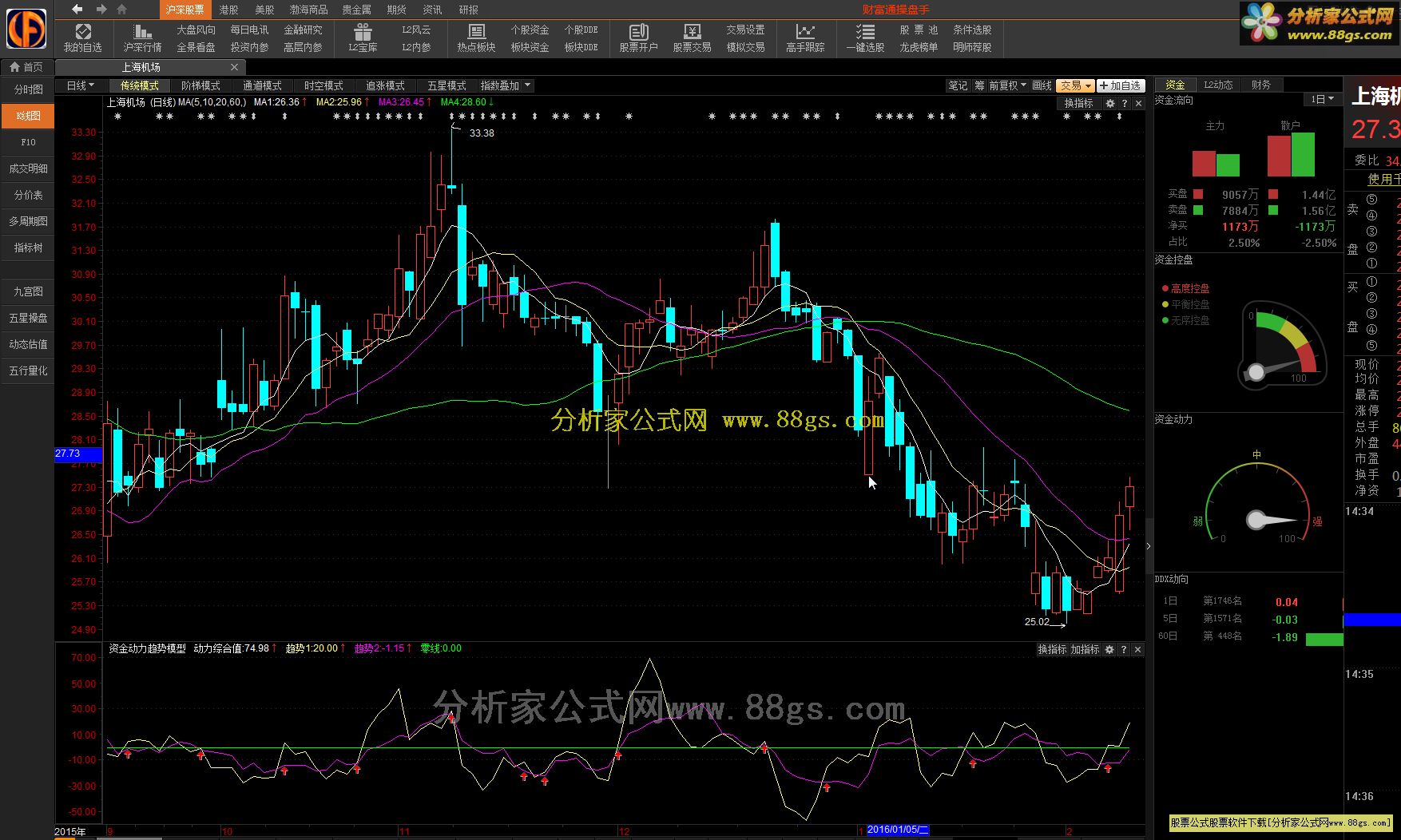
Task: Select 港股 market tab
Action: (x=228, y=10)
